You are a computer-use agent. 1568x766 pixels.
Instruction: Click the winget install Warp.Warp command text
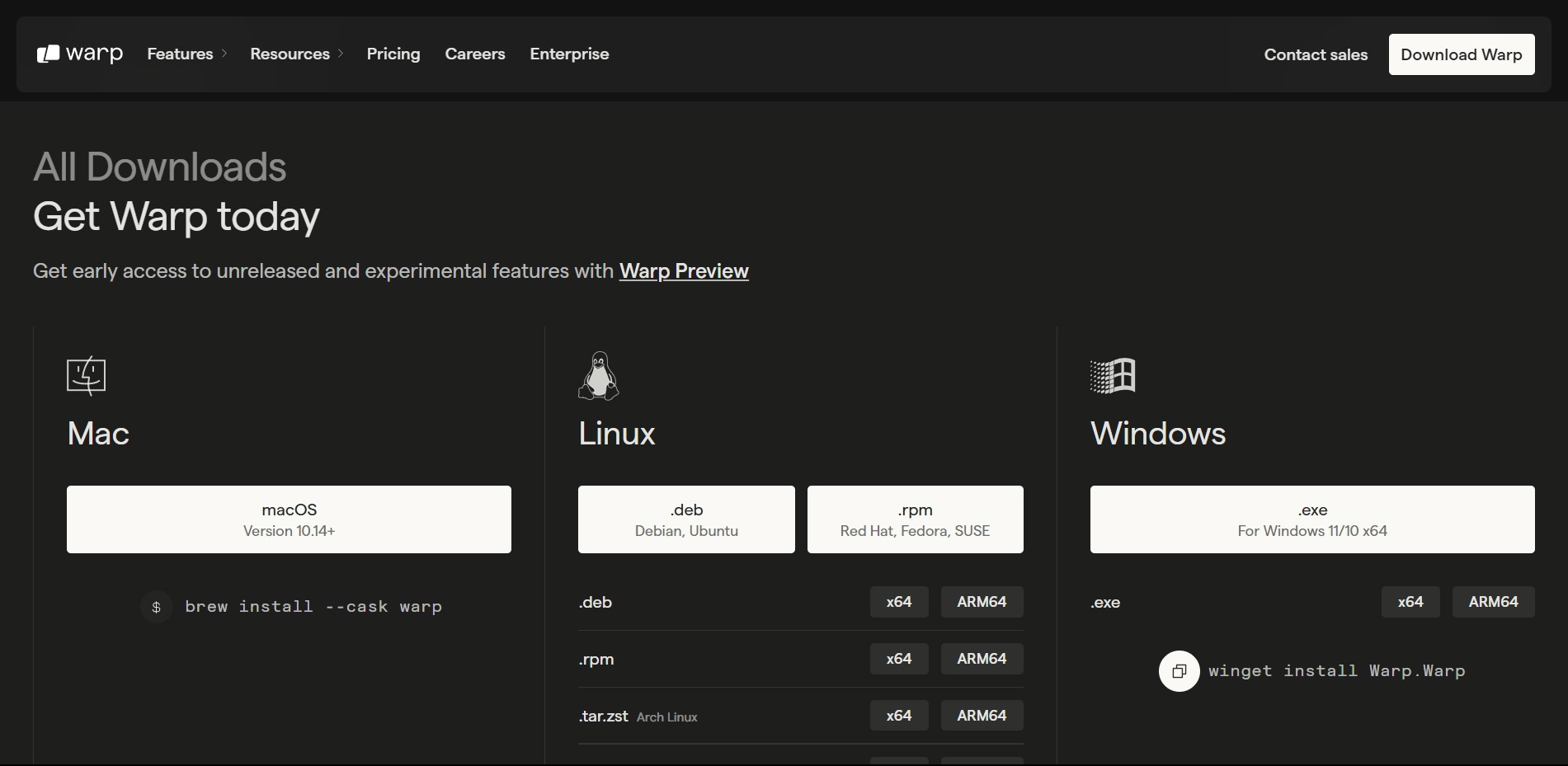click(x=1337, y=671)
